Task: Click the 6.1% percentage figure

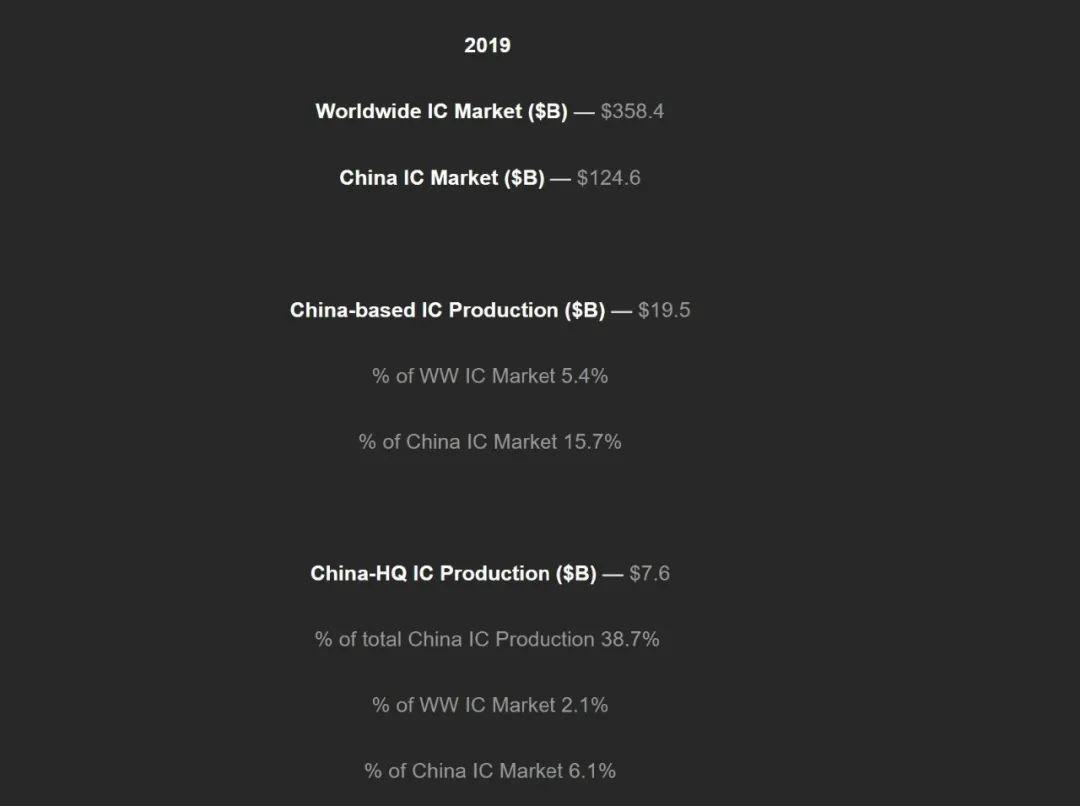Action: (x=592, y=771)
